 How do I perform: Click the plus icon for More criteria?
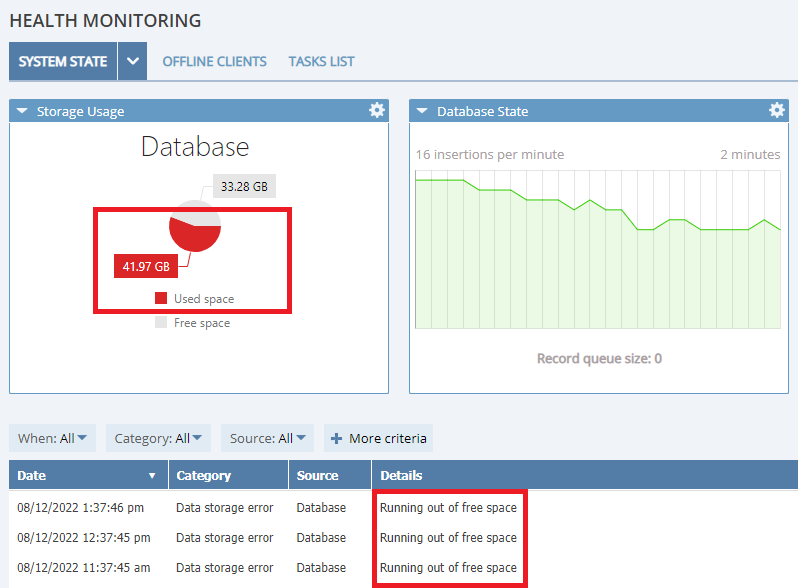tap(336, 438)
